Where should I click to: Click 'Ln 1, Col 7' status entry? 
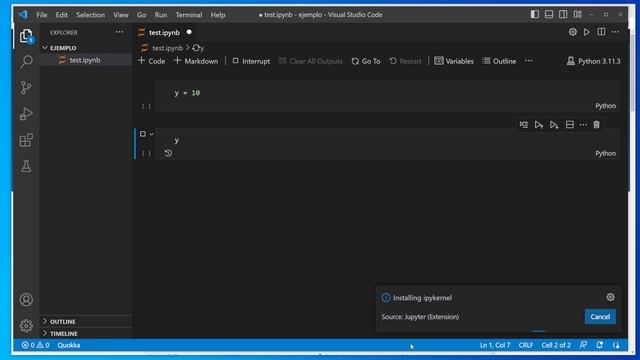[495, 345]
